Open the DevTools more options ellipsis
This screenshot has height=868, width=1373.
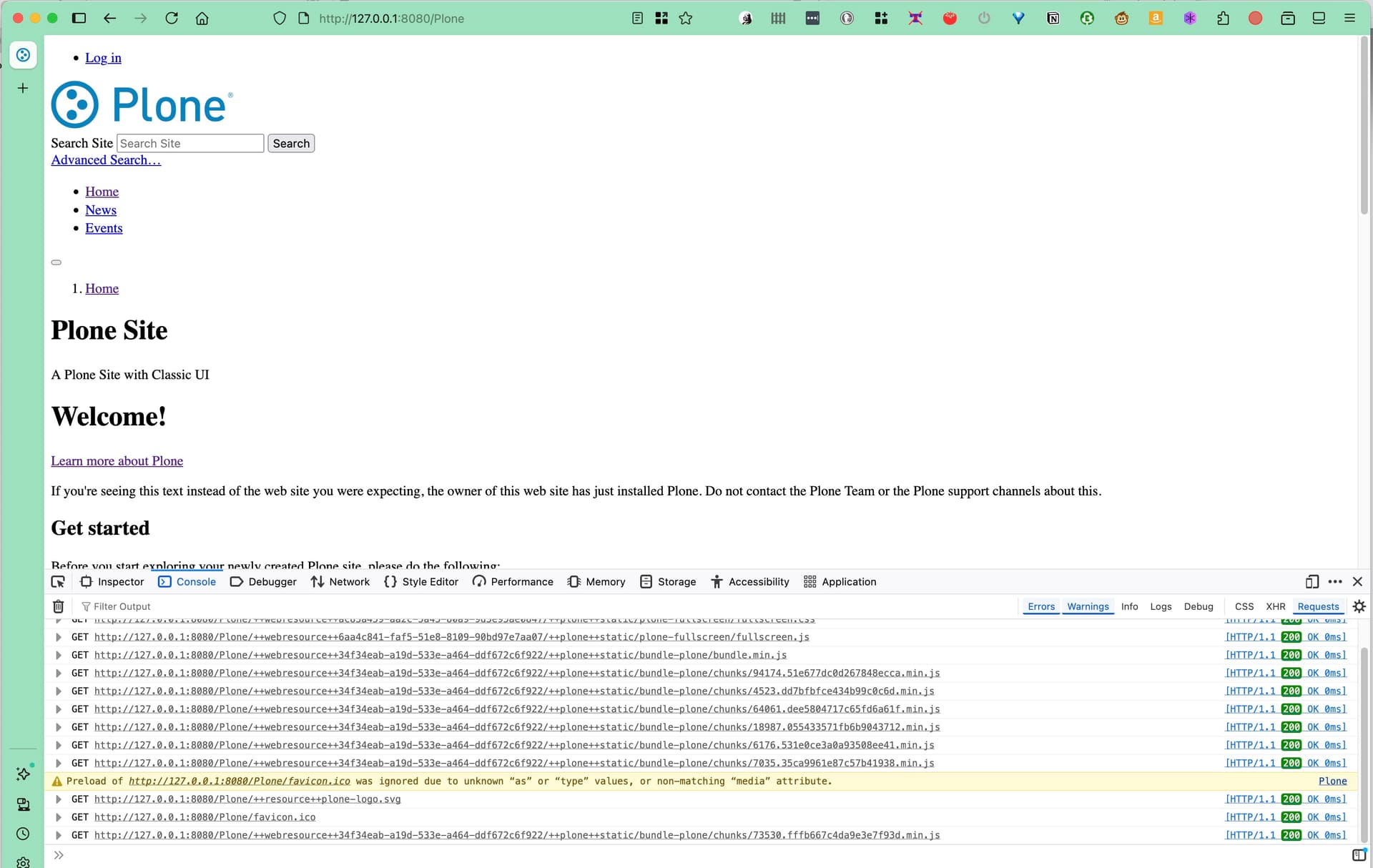click(x=1335, y=581)
